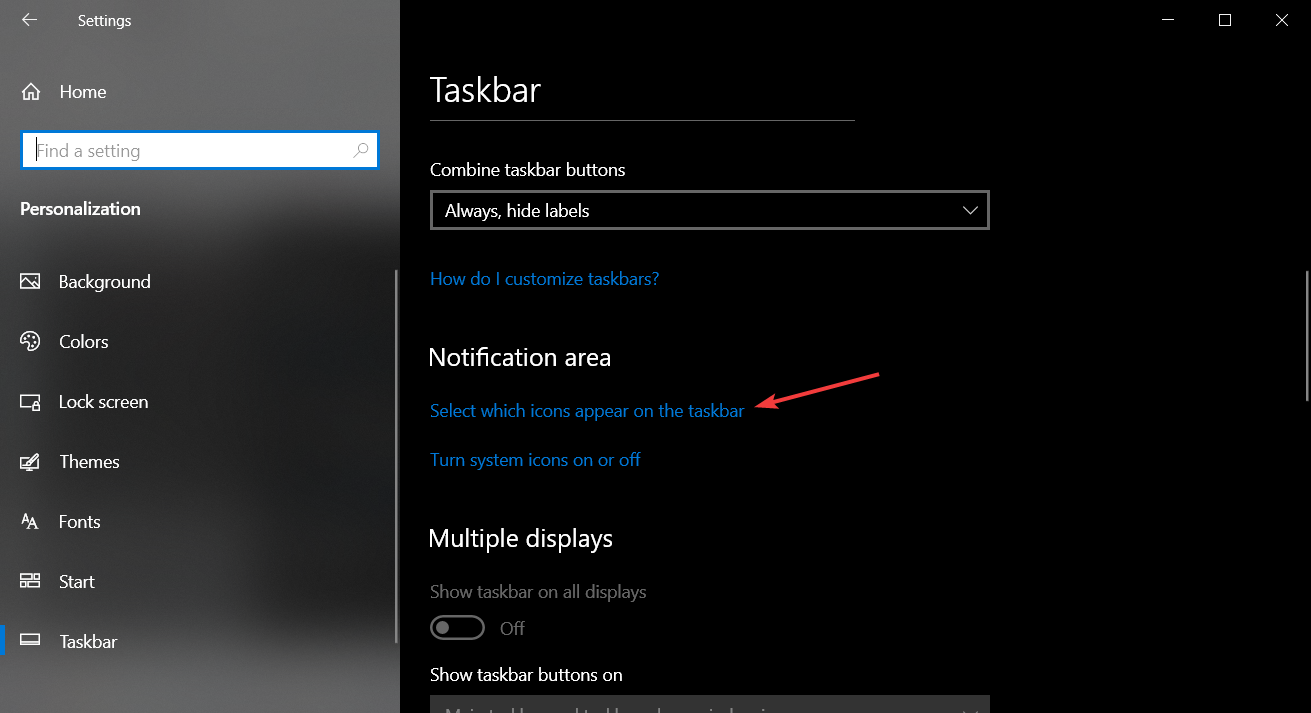Click the Multiple displays heading
1311x713 pixels.
(521, 539)
